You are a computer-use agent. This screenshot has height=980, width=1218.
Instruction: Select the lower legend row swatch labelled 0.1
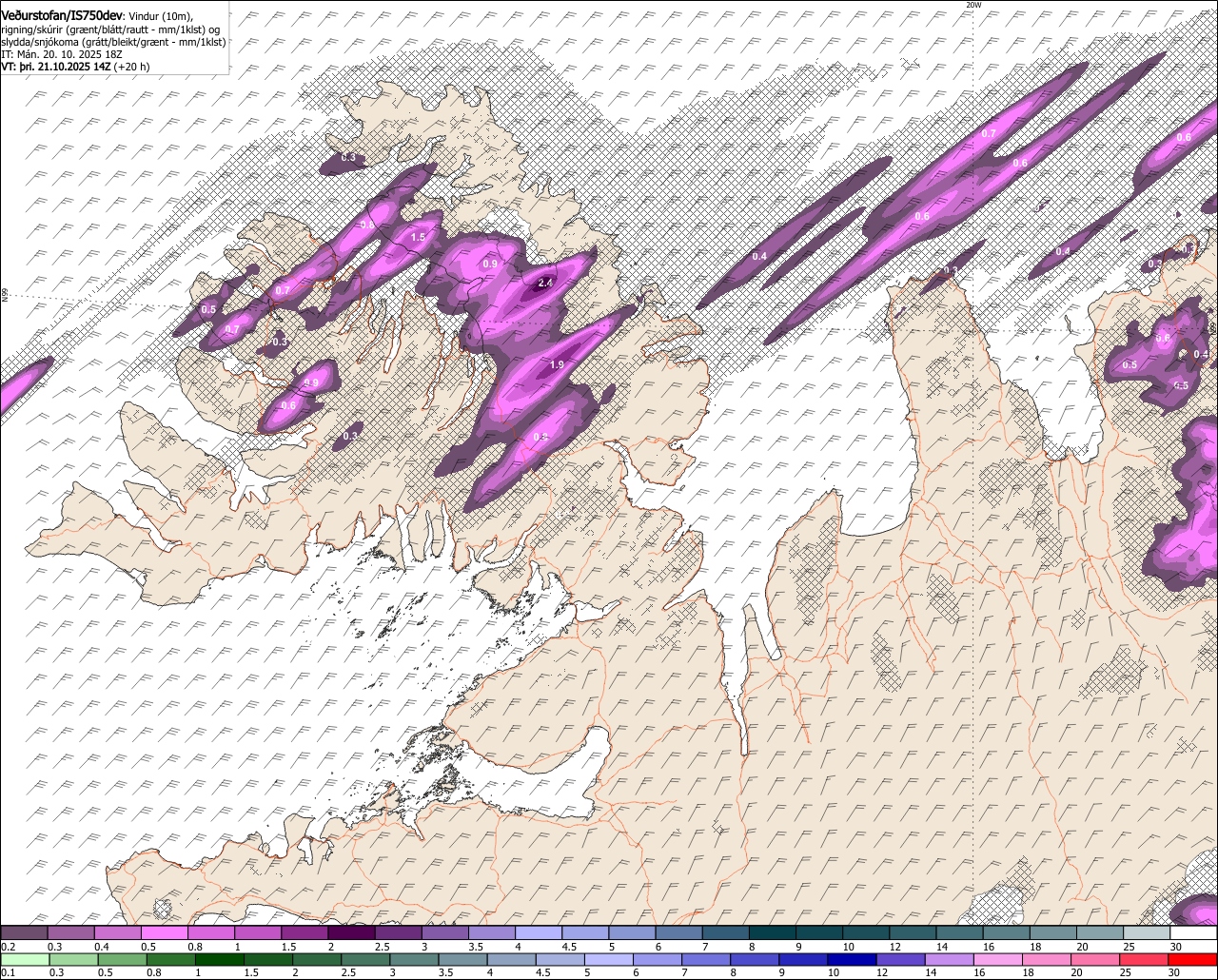tap(24, 959)
